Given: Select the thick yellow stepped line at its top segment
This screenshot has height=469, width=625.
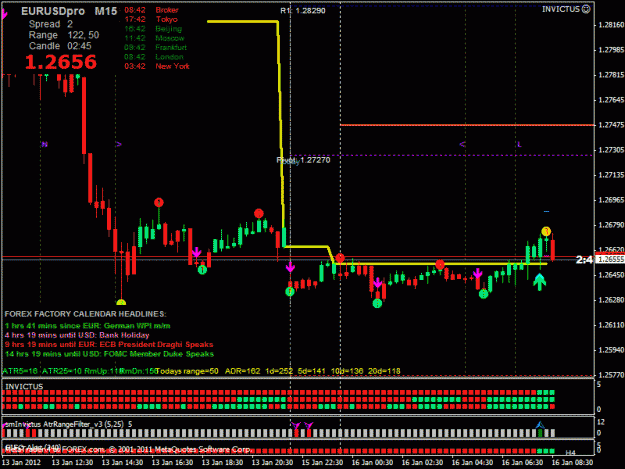Looking at the screenshot, I should click(x=242, y=22).
